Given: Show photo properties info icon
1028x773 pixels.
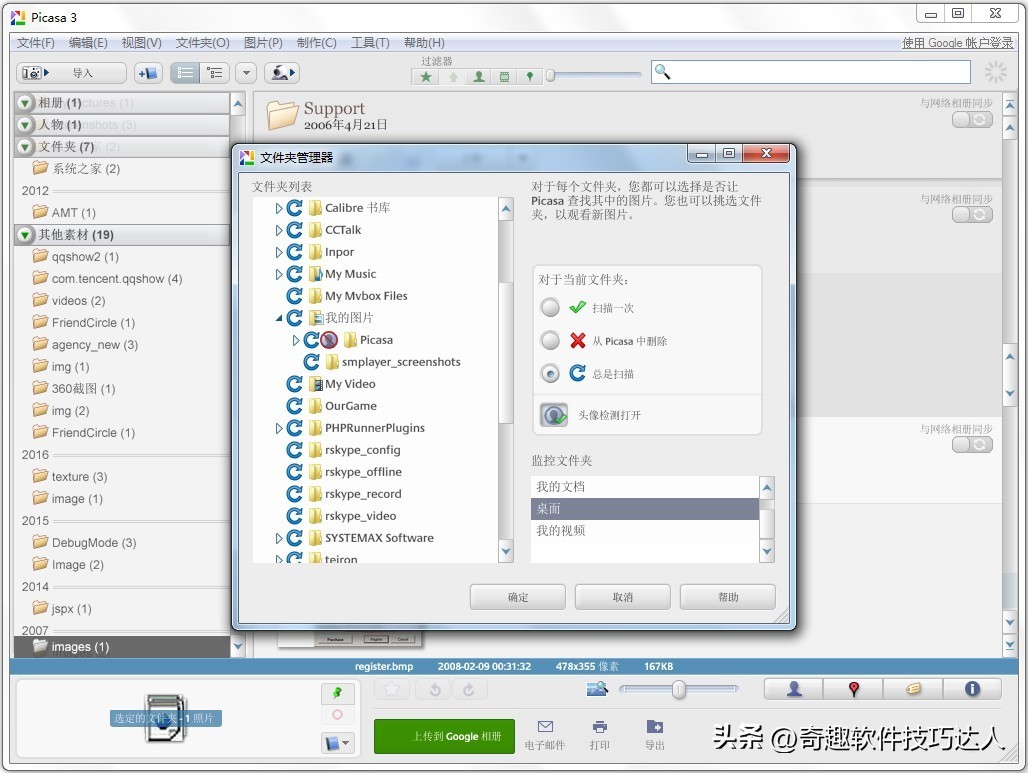Looking at the screenshot, I should click(x=971, y=689).
